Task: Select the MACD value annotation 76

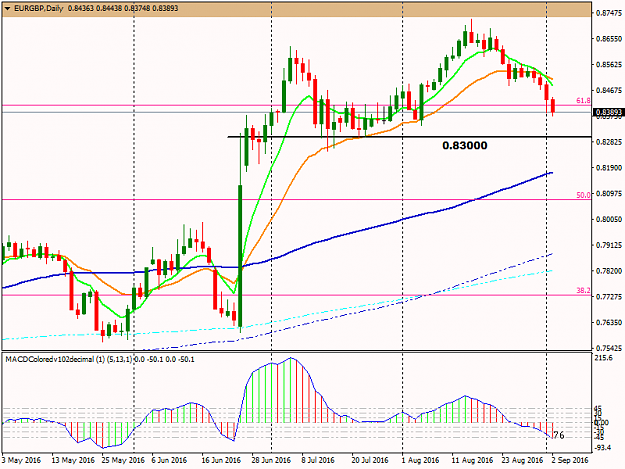Action: click(x=559, y=435)
